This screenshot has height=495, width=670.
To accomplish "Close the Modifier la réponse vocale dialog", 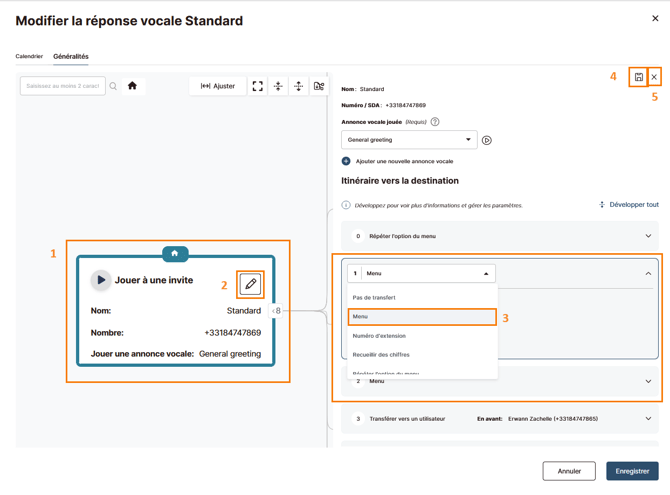I will coord(655,18).
